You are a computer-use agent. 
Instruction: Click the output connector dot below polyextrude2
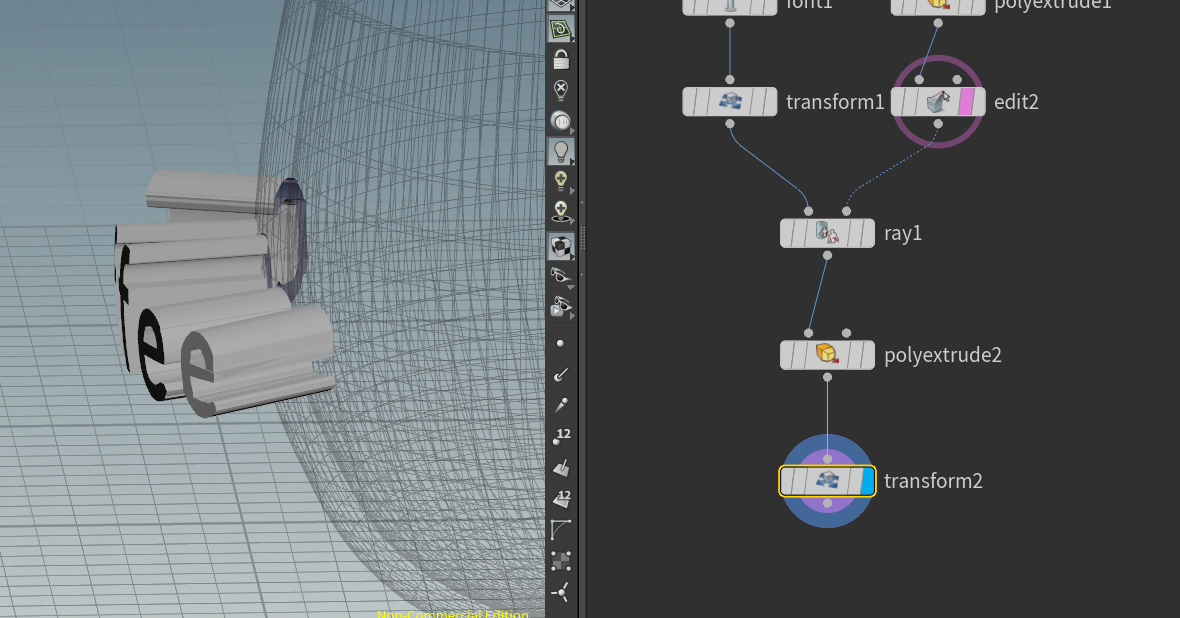tap(827, 377)
